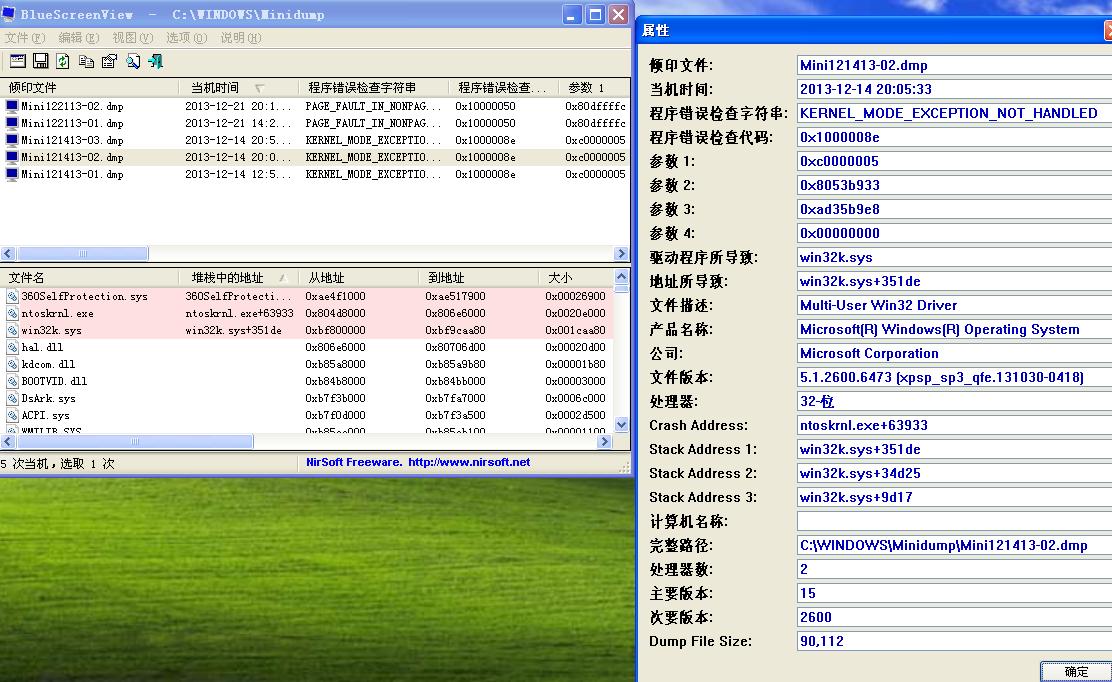The height and width of the screenshot is (682, 1112).
Task: Open the 选项(O) menu
Action: pyautogui.click(x=187, y=38)
